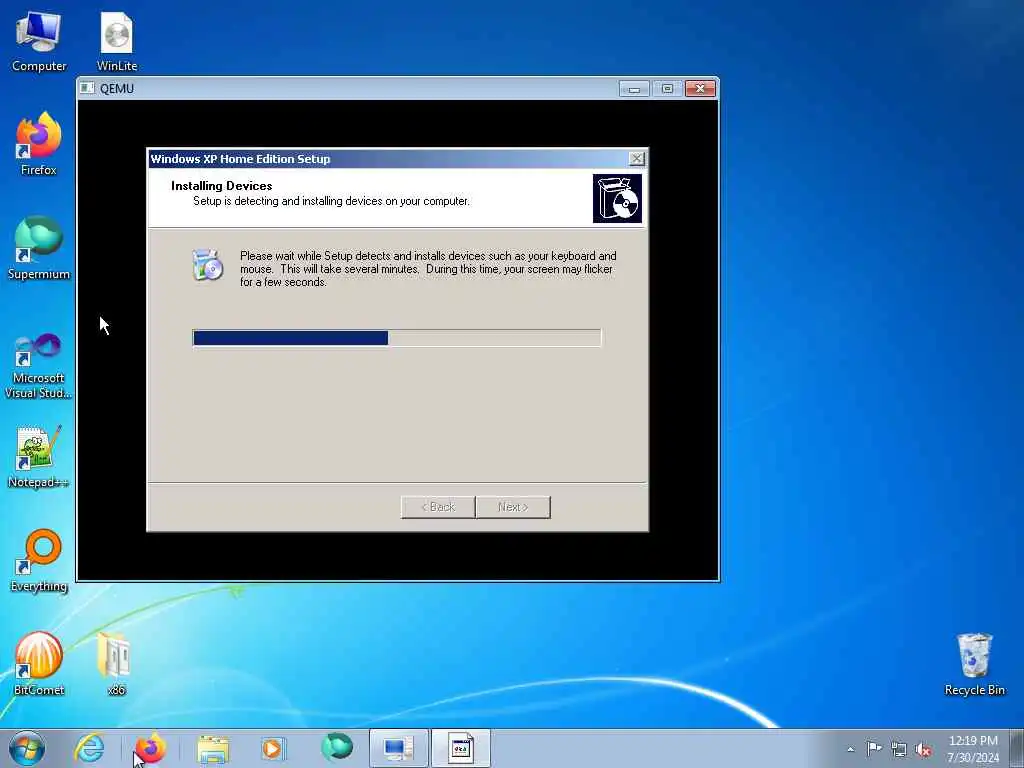Screen dimensions: 1024x768
Task: Click the Installing Devices heading
Action: 221,186
